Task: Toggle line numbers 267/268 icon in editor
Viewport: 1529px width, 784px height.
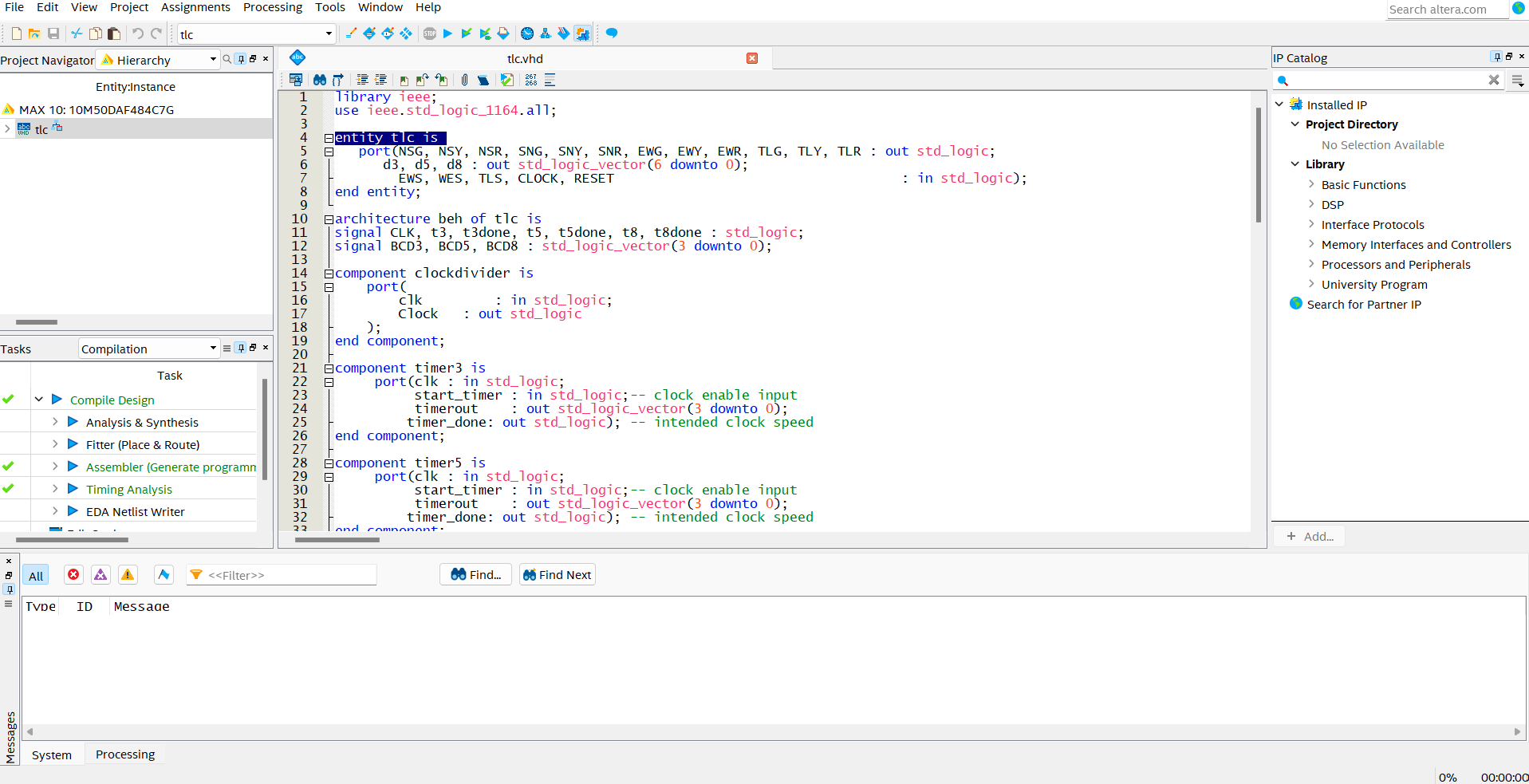Action: coord(531,80)
